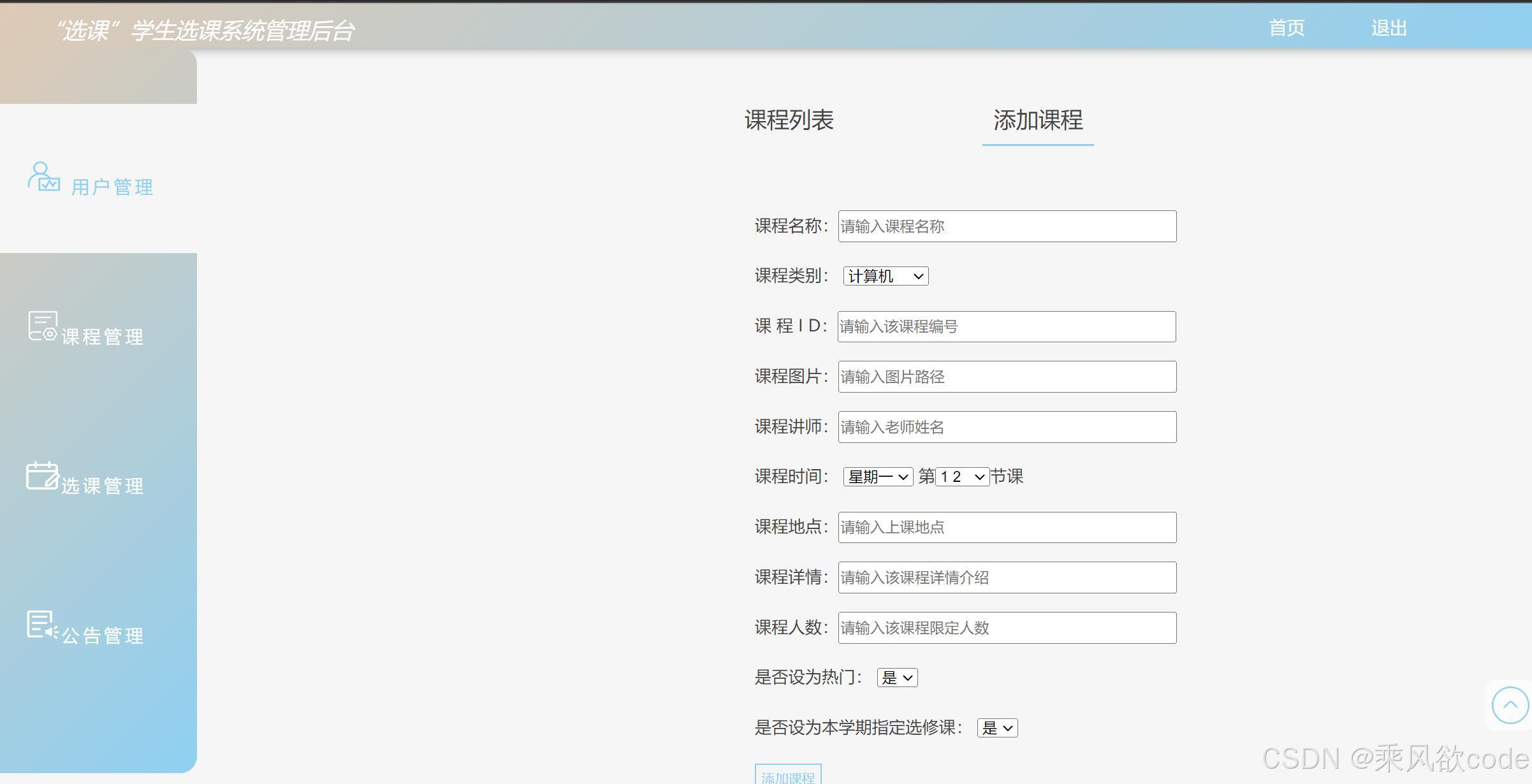Click 退出 to log out
1532x784 pixels.
coord(1390,27)
